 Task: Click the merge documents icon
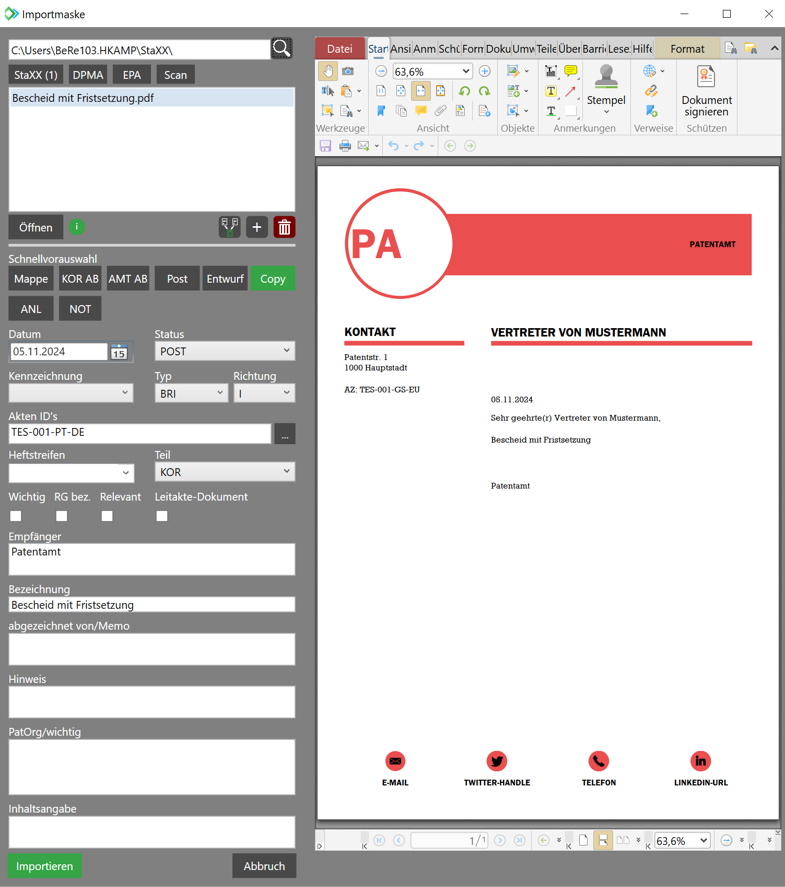click(229, 228)
